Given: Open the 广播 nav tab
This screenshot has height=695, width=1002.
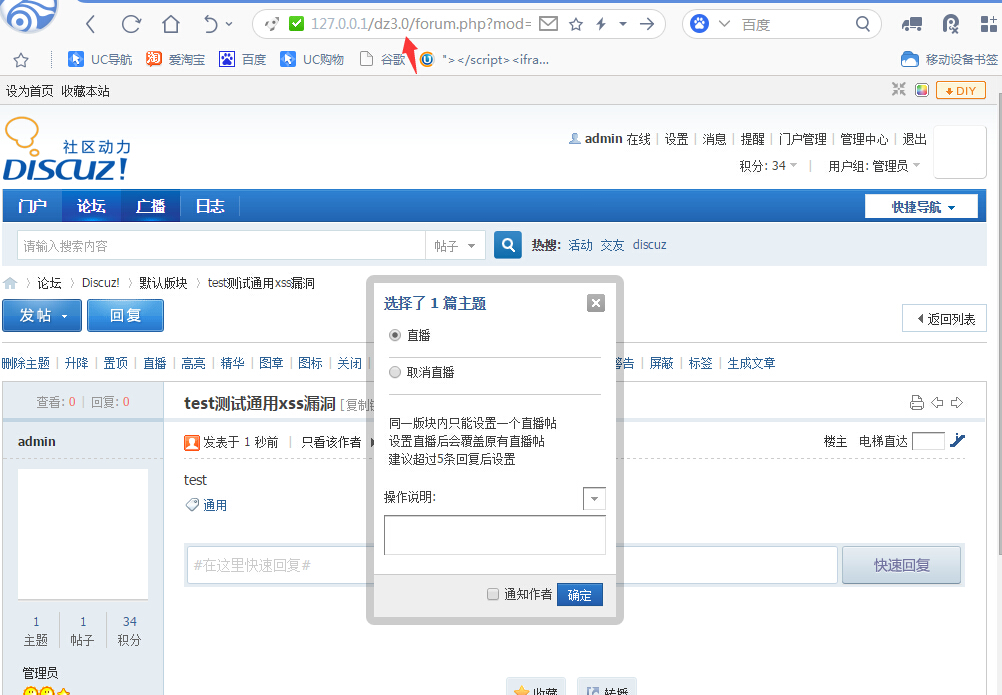Looking at the screenshot, I should [x=150, y=206].
